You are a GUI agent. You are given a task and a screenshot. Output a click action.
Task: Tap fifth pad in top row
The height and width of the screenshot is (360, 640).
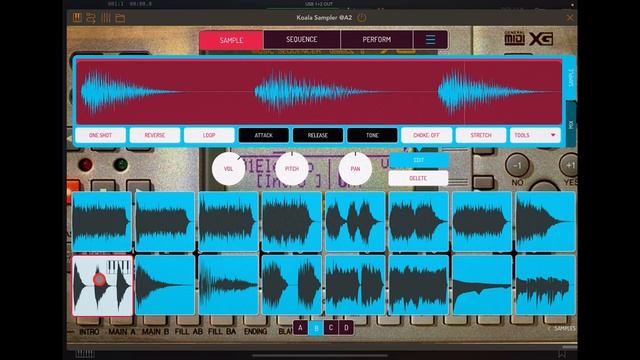[x=355, y=222]
